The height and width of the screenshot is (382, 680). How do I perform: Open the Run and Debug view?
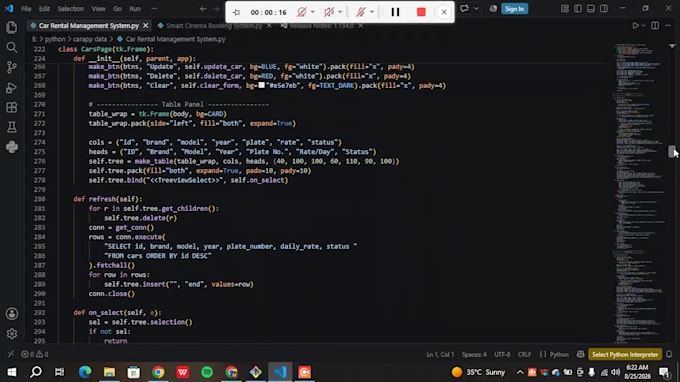point(12,88)
